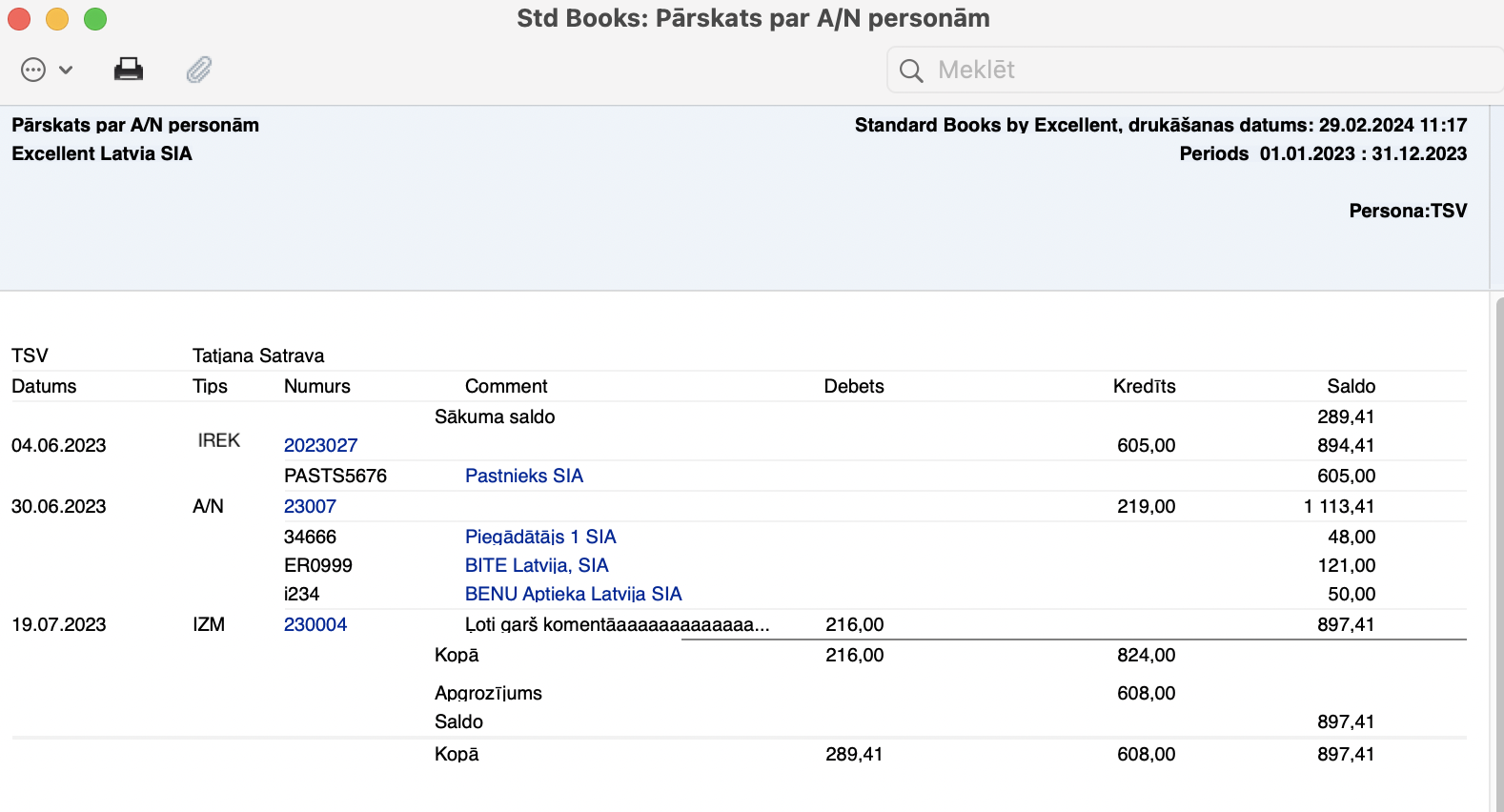Viewport: 1504px width, 812px height.
Task: Click the magnifying glass search icon
Action: click(911, 71)
